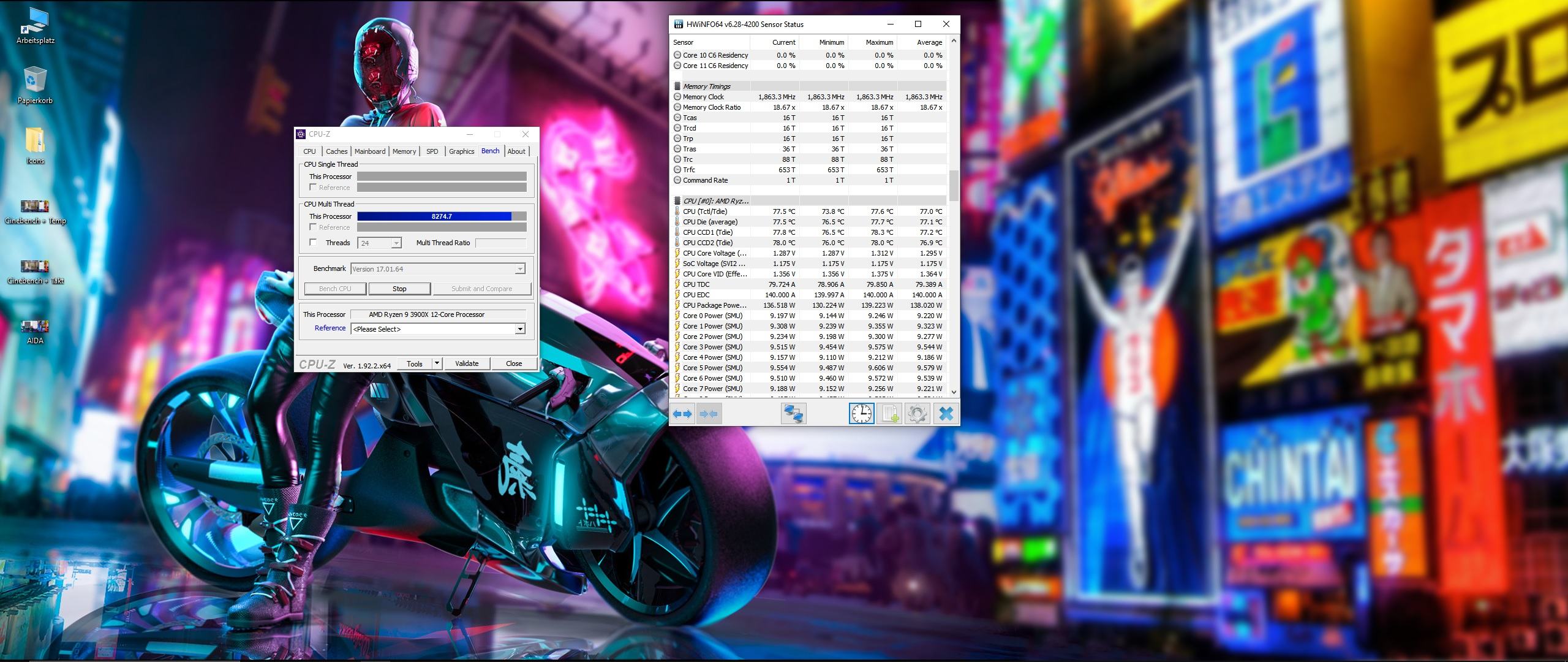This screenshot has height=662, width=1568.
Task: Switch to the Mainboard tab
Action: (x=370, y=151)
